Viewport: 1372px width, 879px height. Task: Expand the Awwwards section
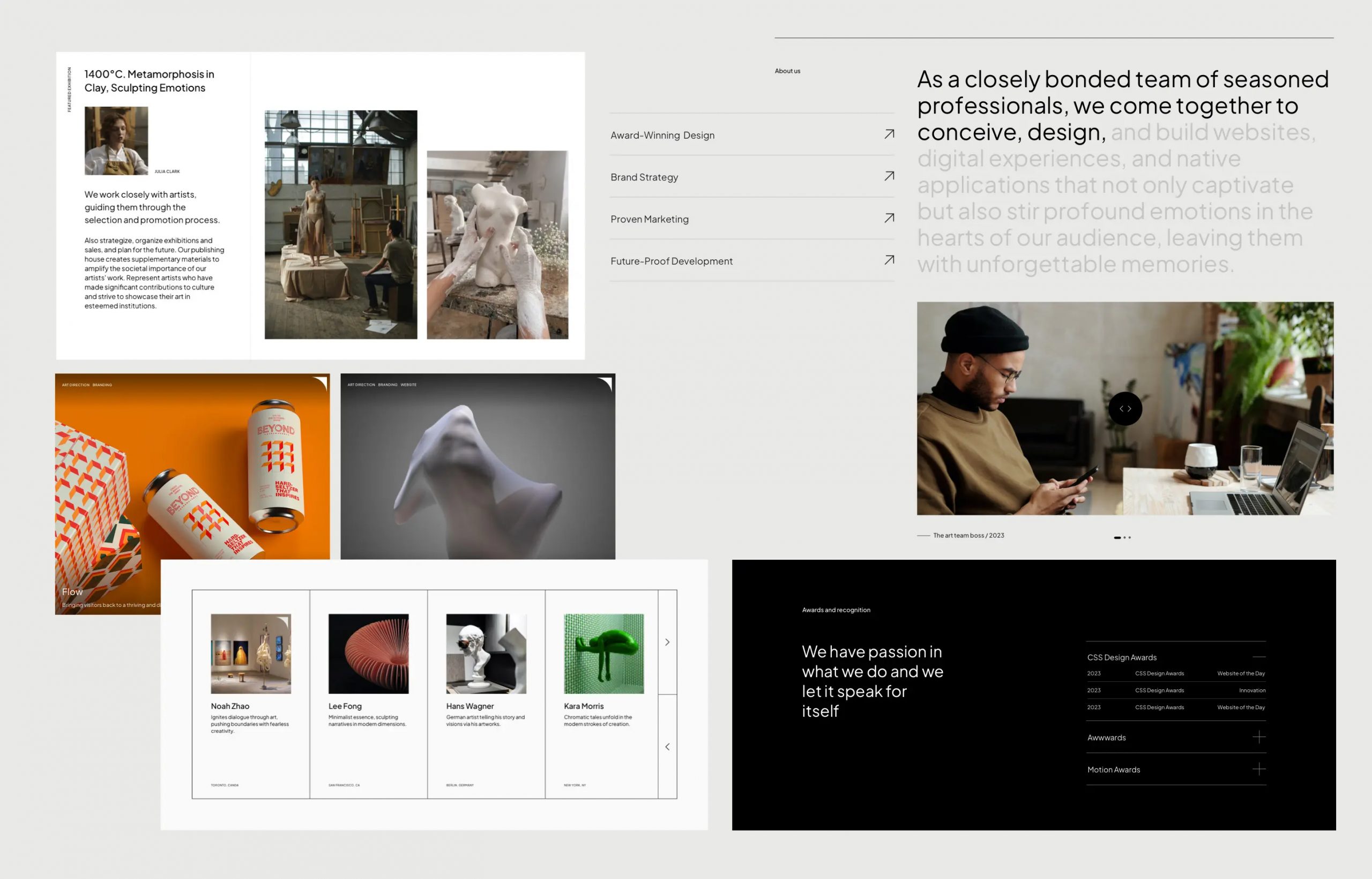pyautogui.click(x=1258, y=738)
